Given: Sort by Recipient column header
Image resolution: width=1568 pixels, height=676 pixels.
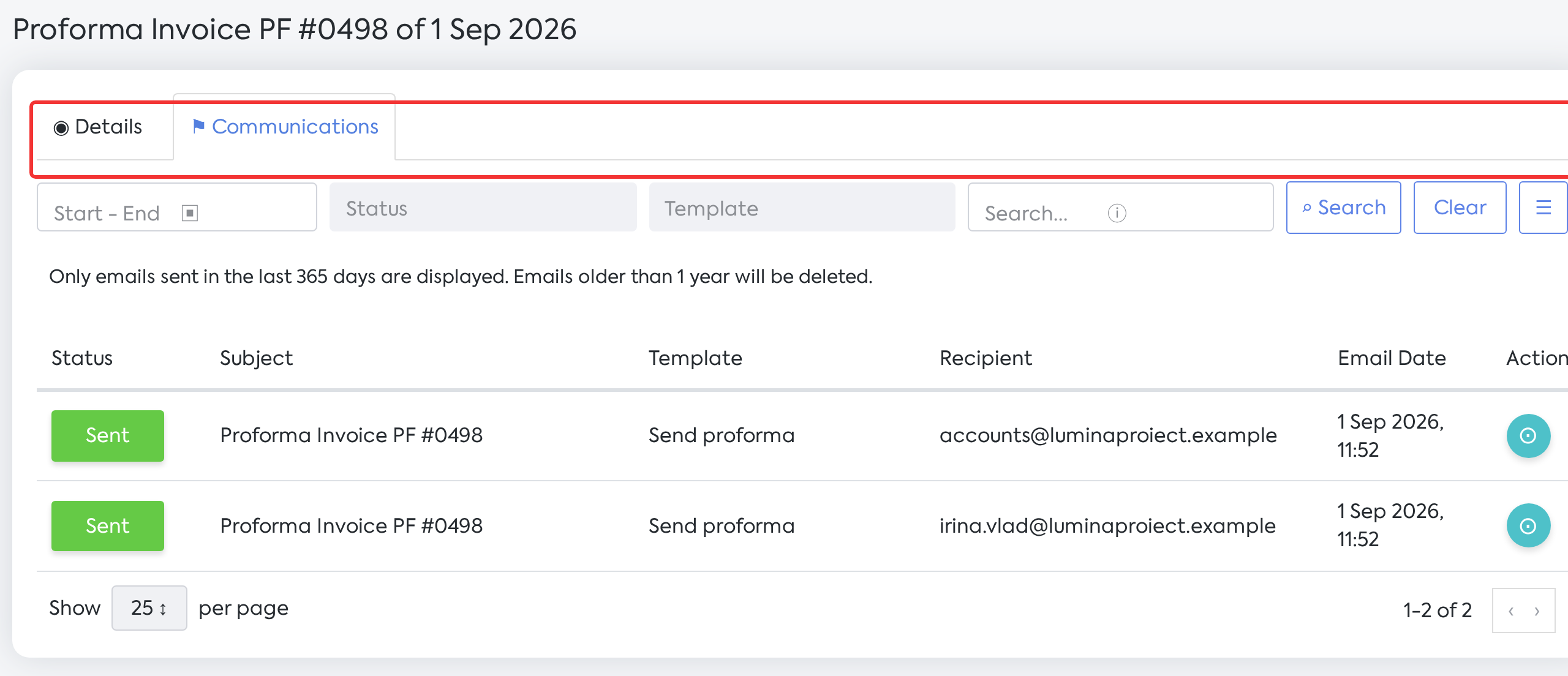Looking at the screenshot, I should click(986, 358).
